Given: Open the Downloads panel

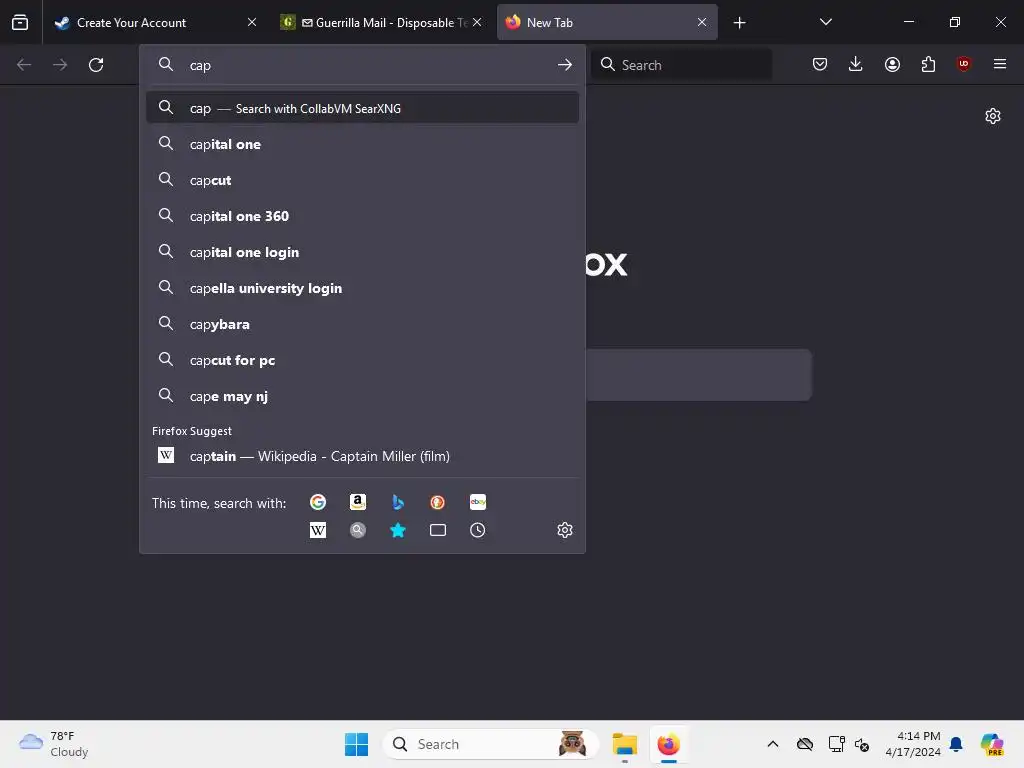Looking at the screenshot, I should click(x=856, y=64).
